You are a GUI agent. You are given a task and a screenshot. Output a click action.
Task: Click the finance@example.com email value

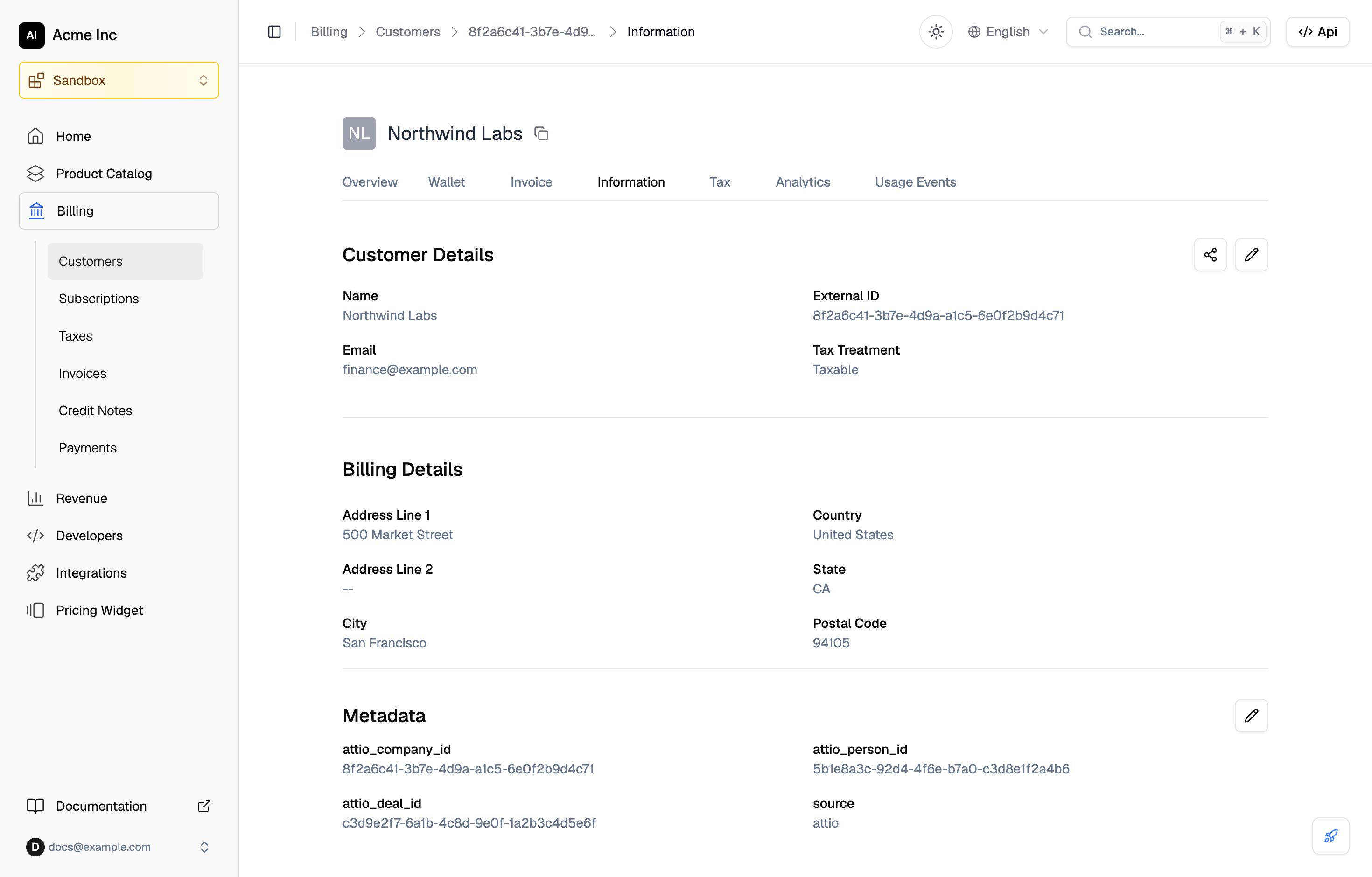point(410,369)
